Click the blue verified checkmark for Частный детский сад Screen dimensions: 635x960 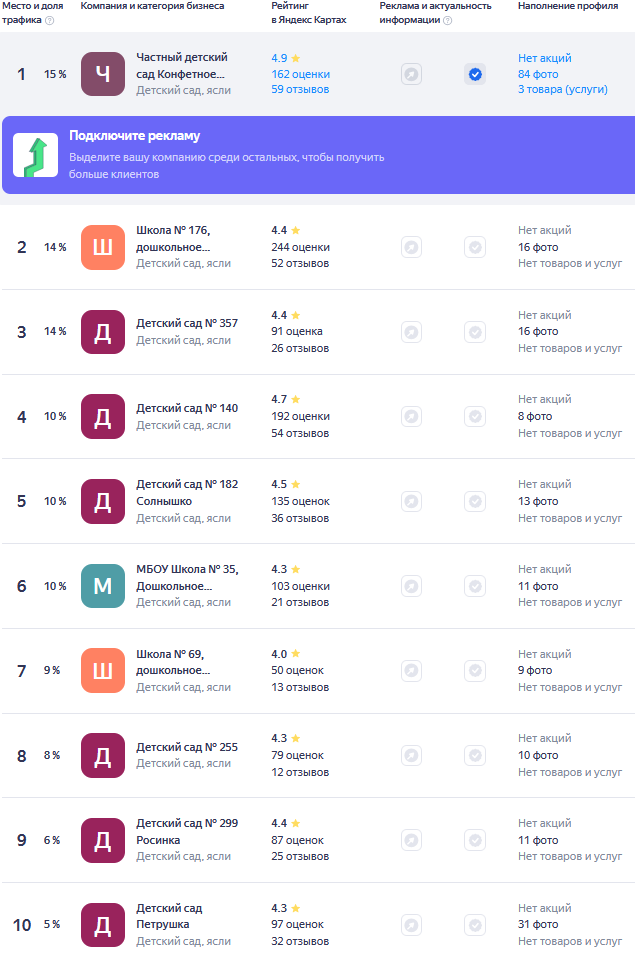pyautogui.click(x=475, y=75)
